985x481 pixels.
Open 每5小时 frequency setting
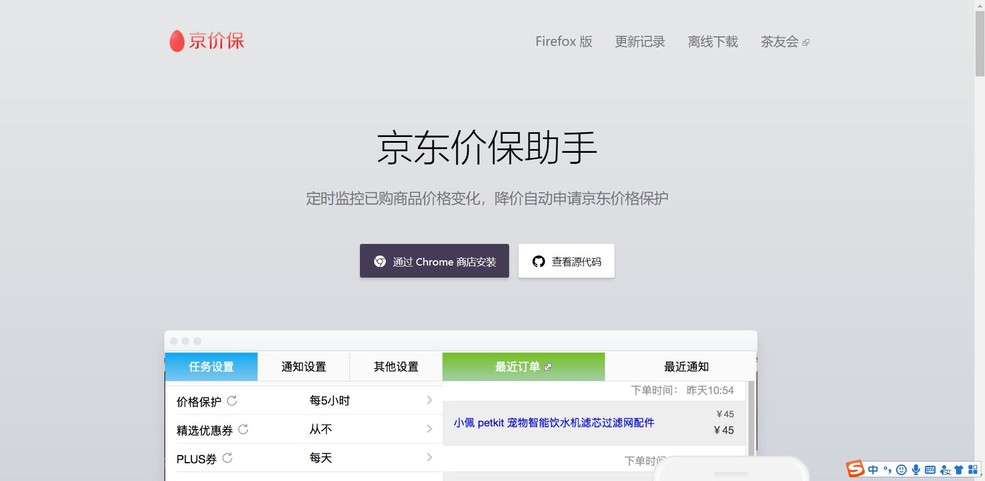(329, 400)
